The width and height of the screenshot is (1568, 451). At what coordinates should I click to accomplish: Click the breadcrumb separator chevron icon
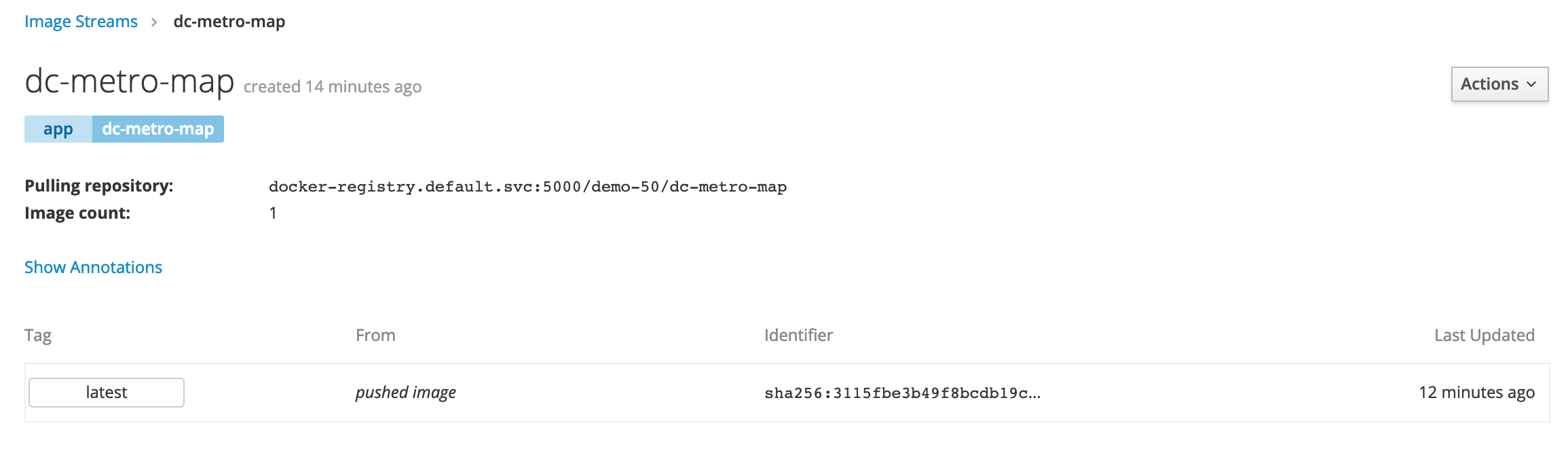(x=155, y=22)
